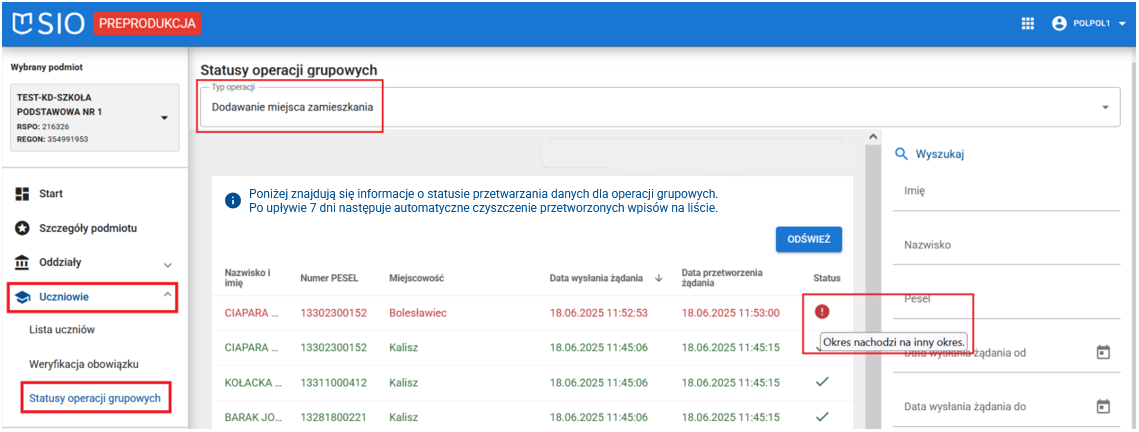1139x432 pixels.
Task: Expand the Typ operacji dropdown
Action: [x=1105, y=107]
